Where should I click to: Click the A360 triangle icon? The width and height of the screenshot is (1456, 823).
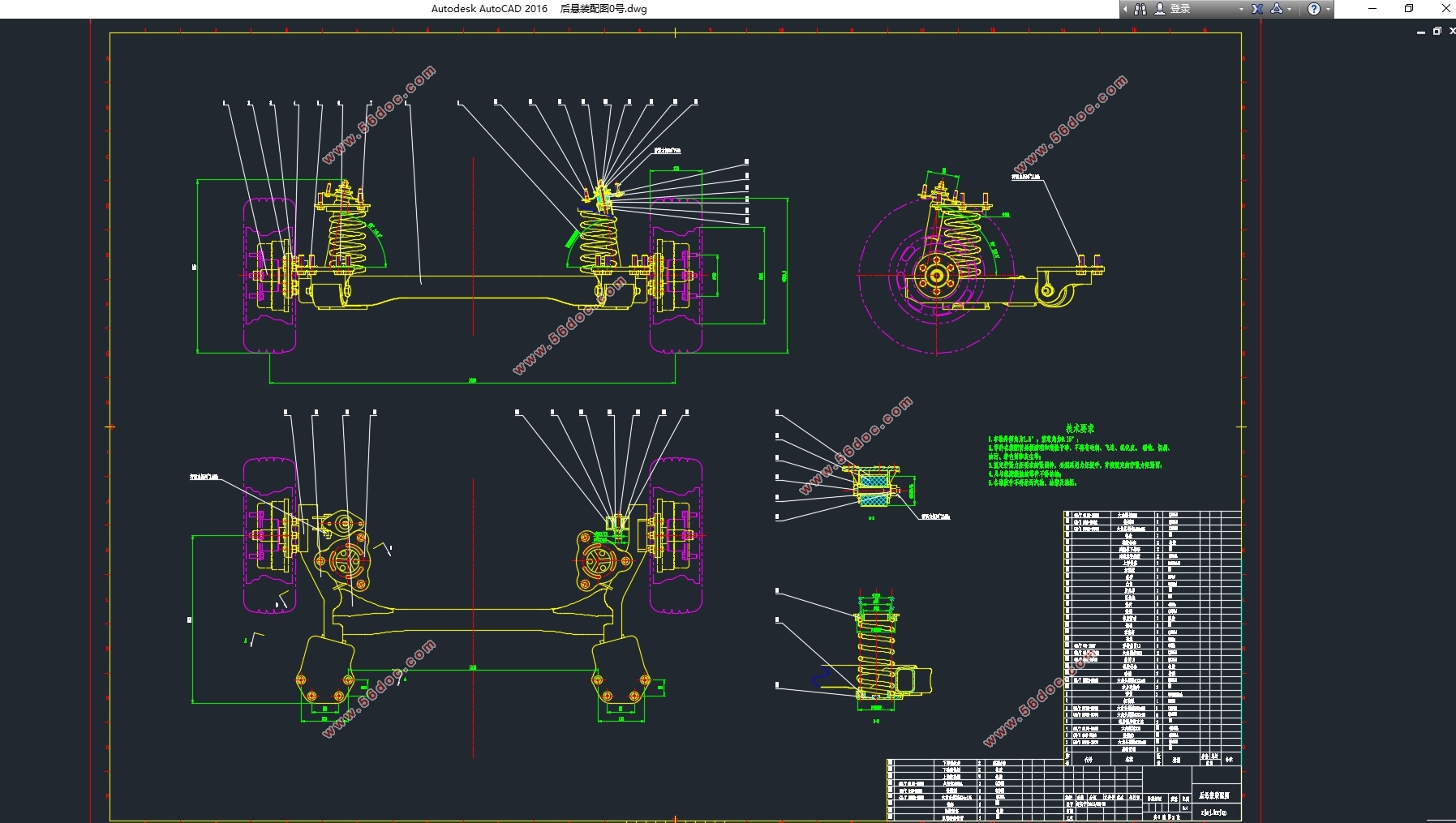coord(1277,9)
